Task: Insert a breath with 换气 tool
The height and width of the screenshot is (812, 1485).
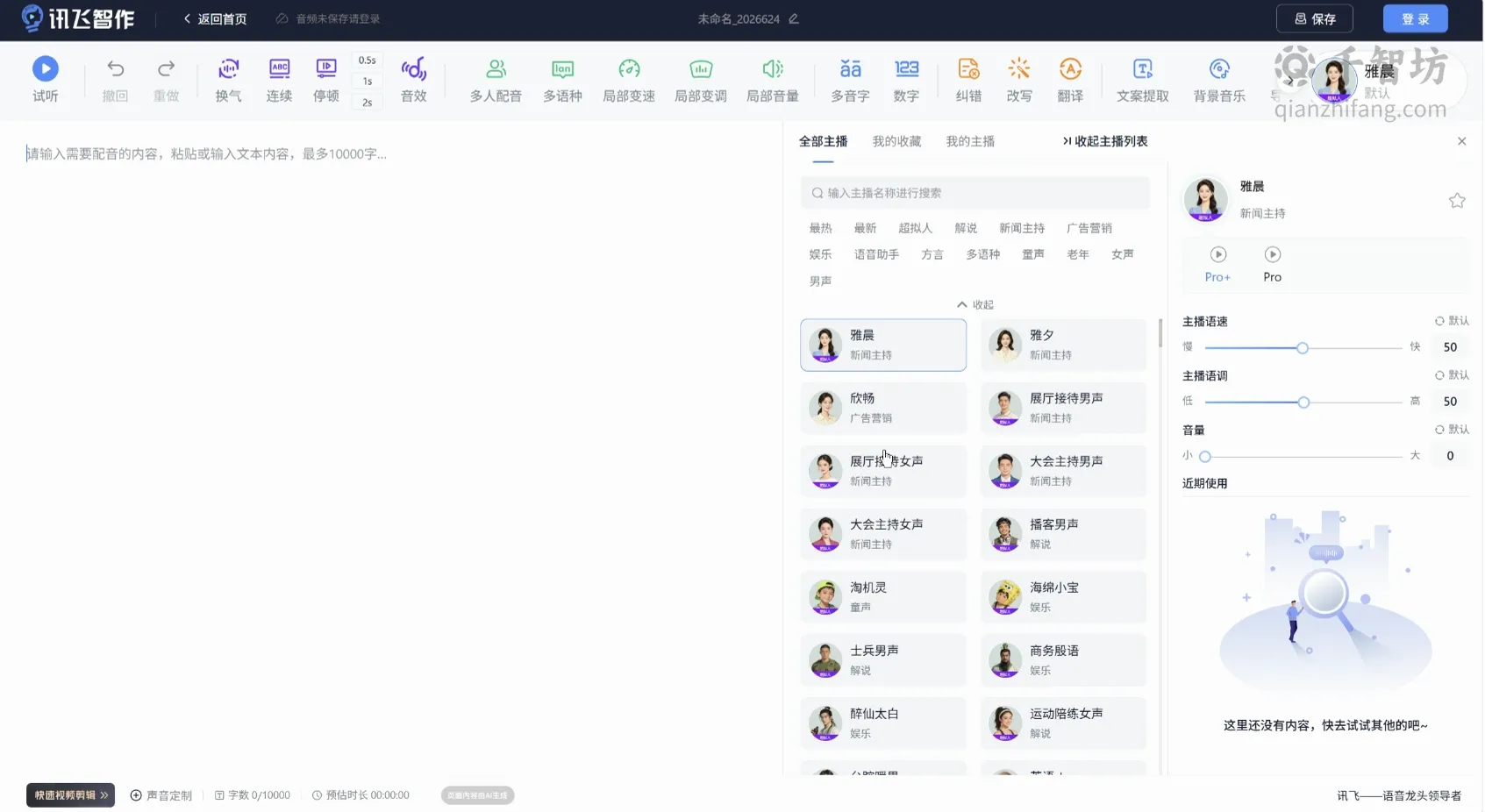Action: click(x=228, y=80)
